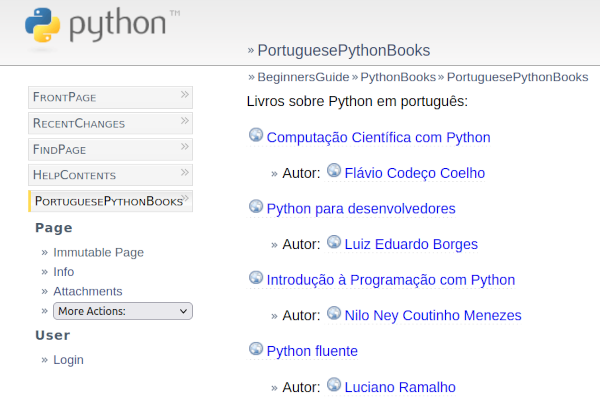The height and width of the screenshot is (407, 600).
Task: Open Introdução à Programação com Python link
Action: click(391, 280)
